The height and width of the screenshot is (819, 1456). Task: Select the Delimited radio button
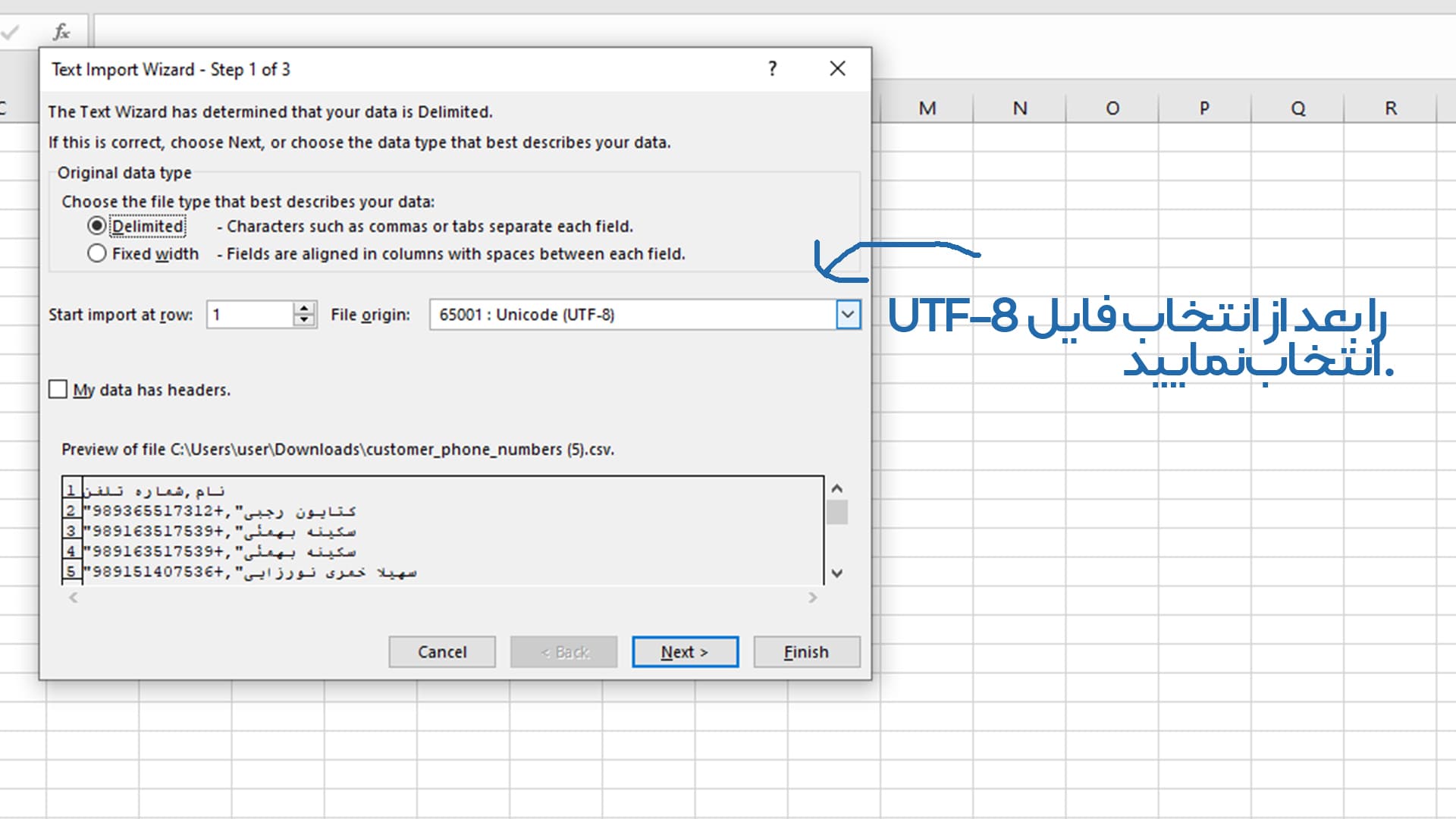pyautogui.click(x=97, y=225)
